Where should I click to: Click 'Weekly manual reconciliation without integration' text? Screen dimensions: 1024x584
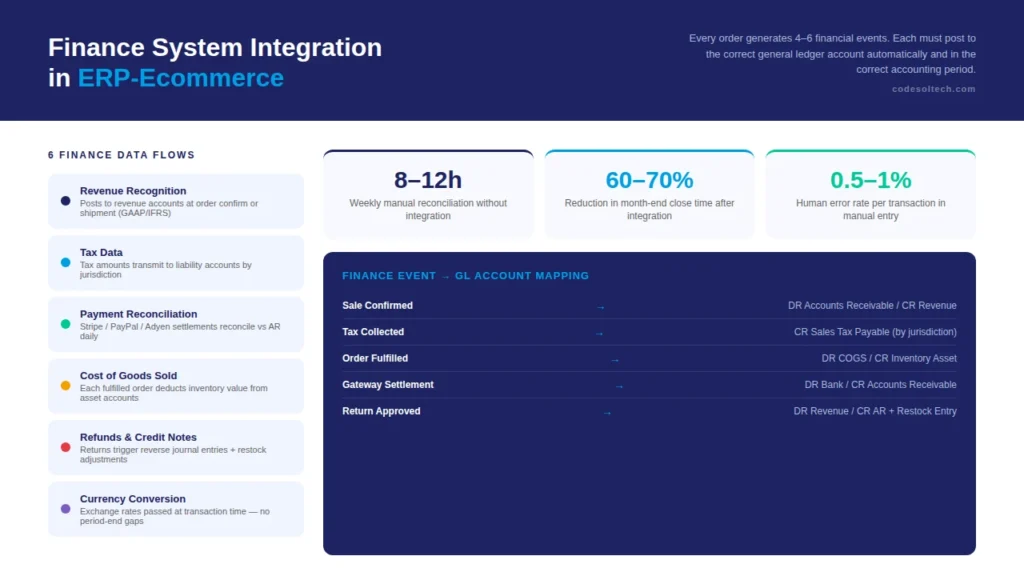[428, 210]
